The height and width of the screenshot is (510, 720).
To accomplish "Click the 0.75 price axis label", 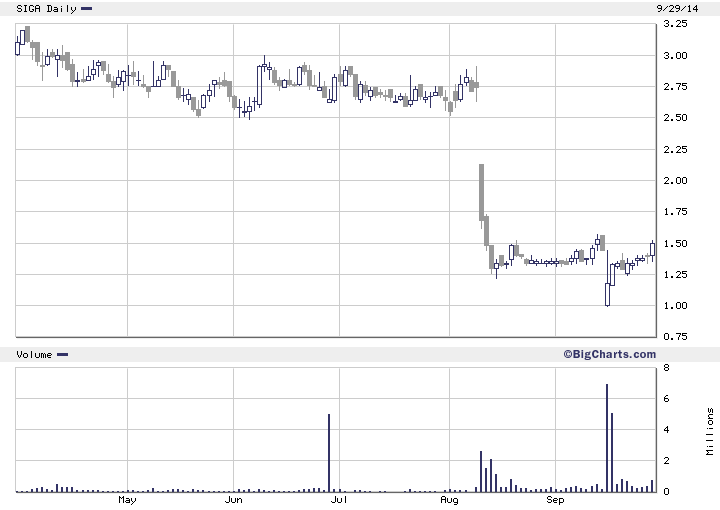I will pos(675,336).
